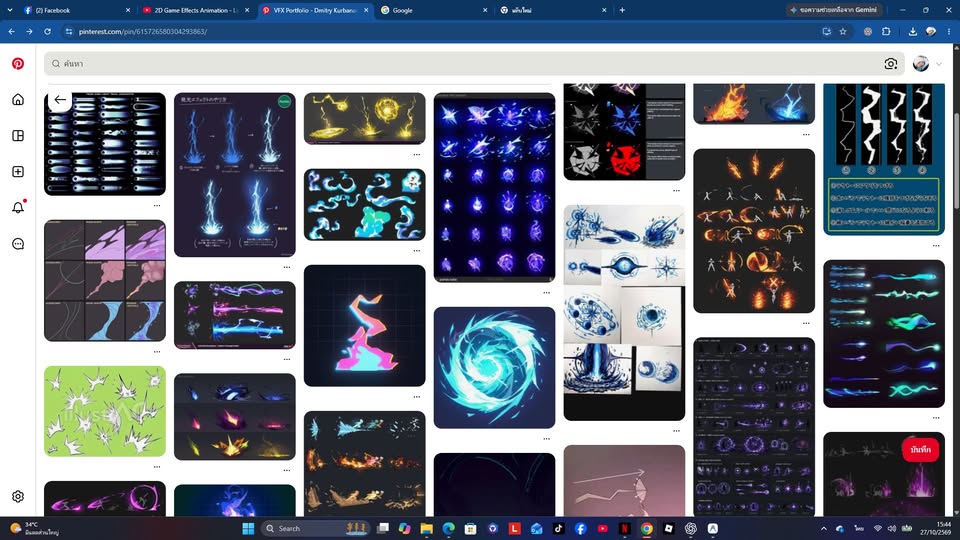Click the create pin plus icon
The height and width of the screenshot is (540, 960).
point(18,171)
